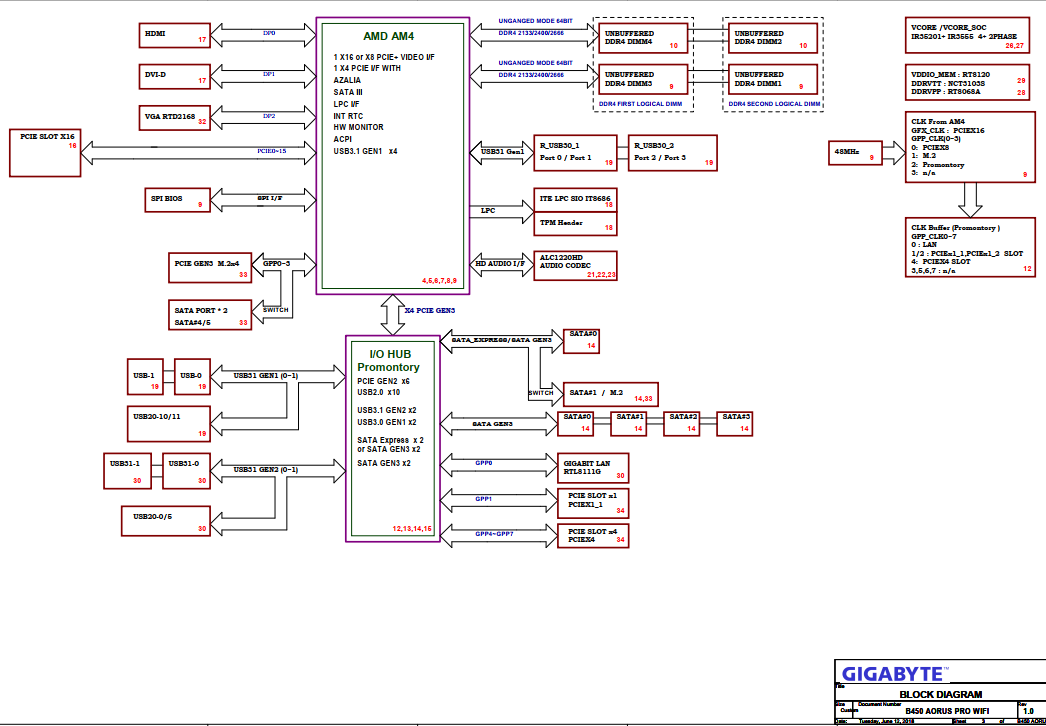Image resolution: width=1046 pixels, height=726 pixels.
Task: Select the UNBUFFERED DDR4 DIMM4 block
Action: pyautogui.click(x=642, y=37)
